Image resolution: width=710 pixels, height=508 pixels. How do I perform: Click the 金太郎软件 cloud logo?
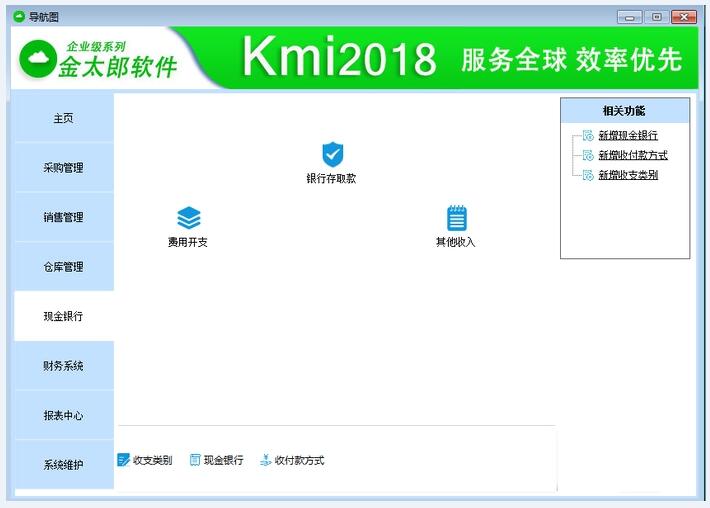[37, 59]
